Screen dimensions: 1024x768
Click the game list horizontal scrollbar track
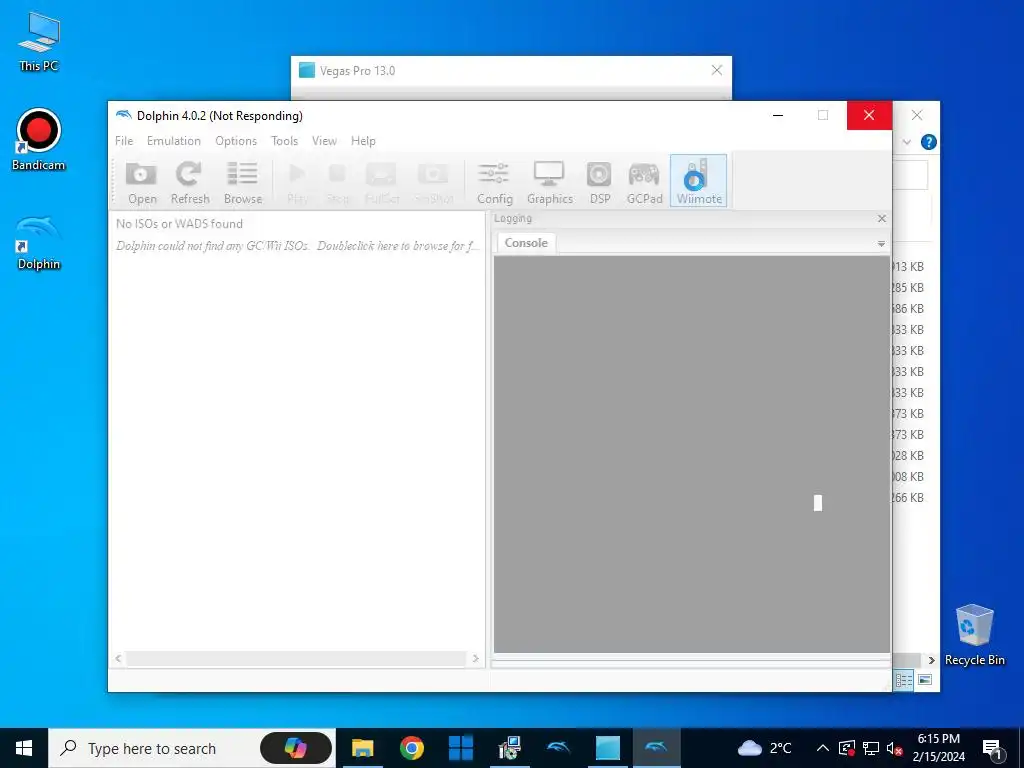click(296, 658)
